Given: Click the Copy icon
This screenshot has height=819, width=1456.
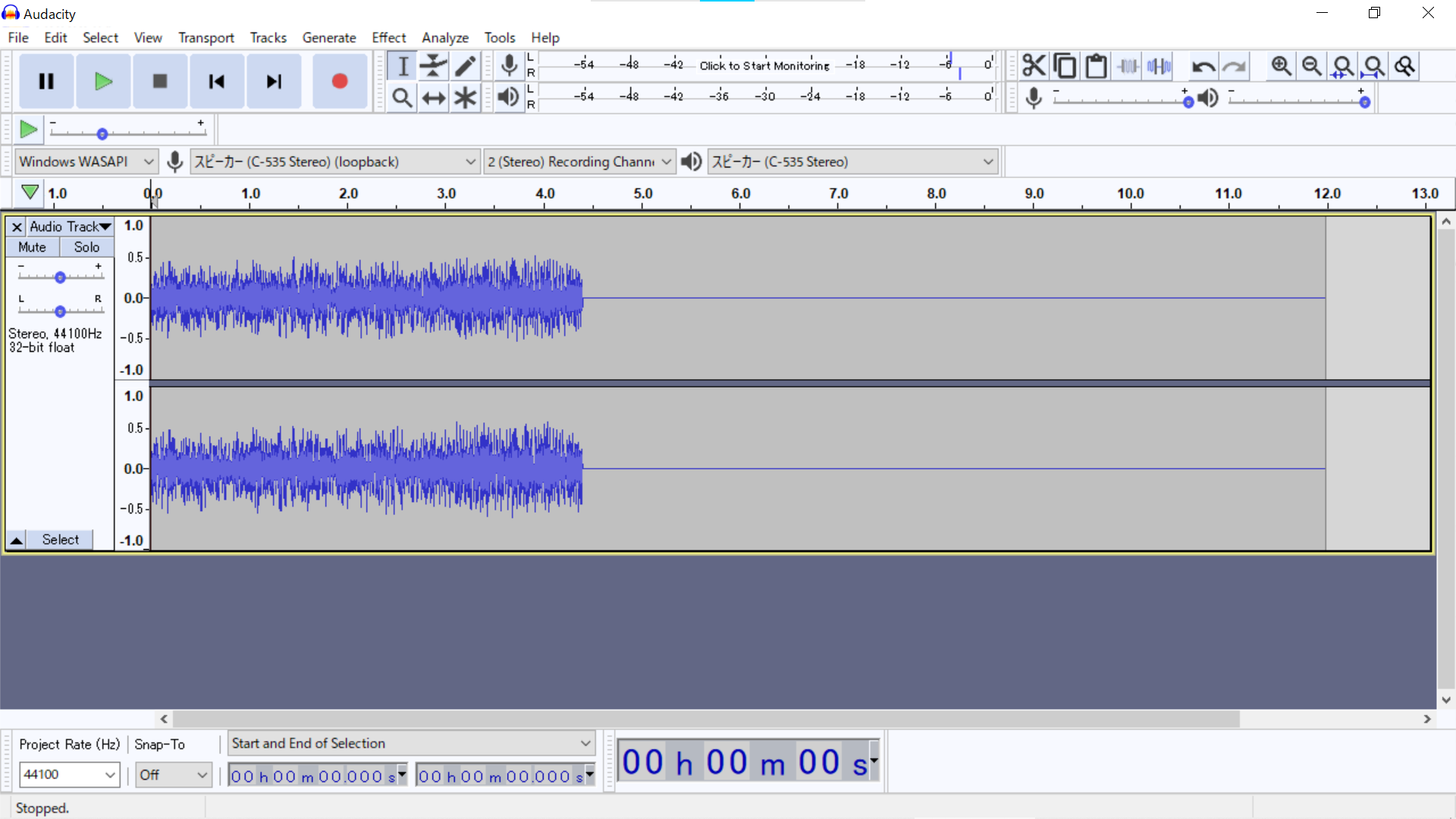Looking at the screenshot, I should tap(1065, 66).
